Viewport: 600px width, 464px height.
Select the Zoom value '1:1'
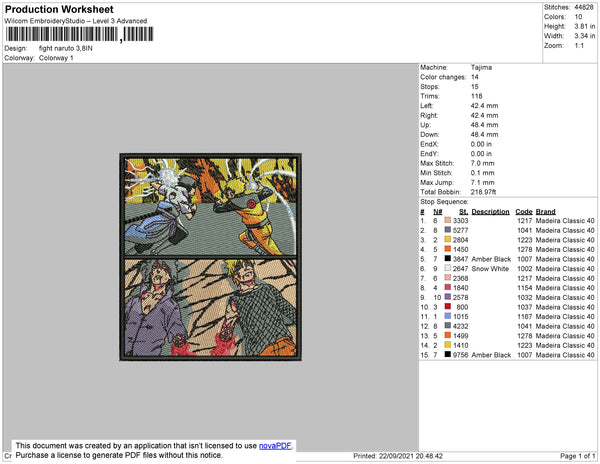pos(579,46)
